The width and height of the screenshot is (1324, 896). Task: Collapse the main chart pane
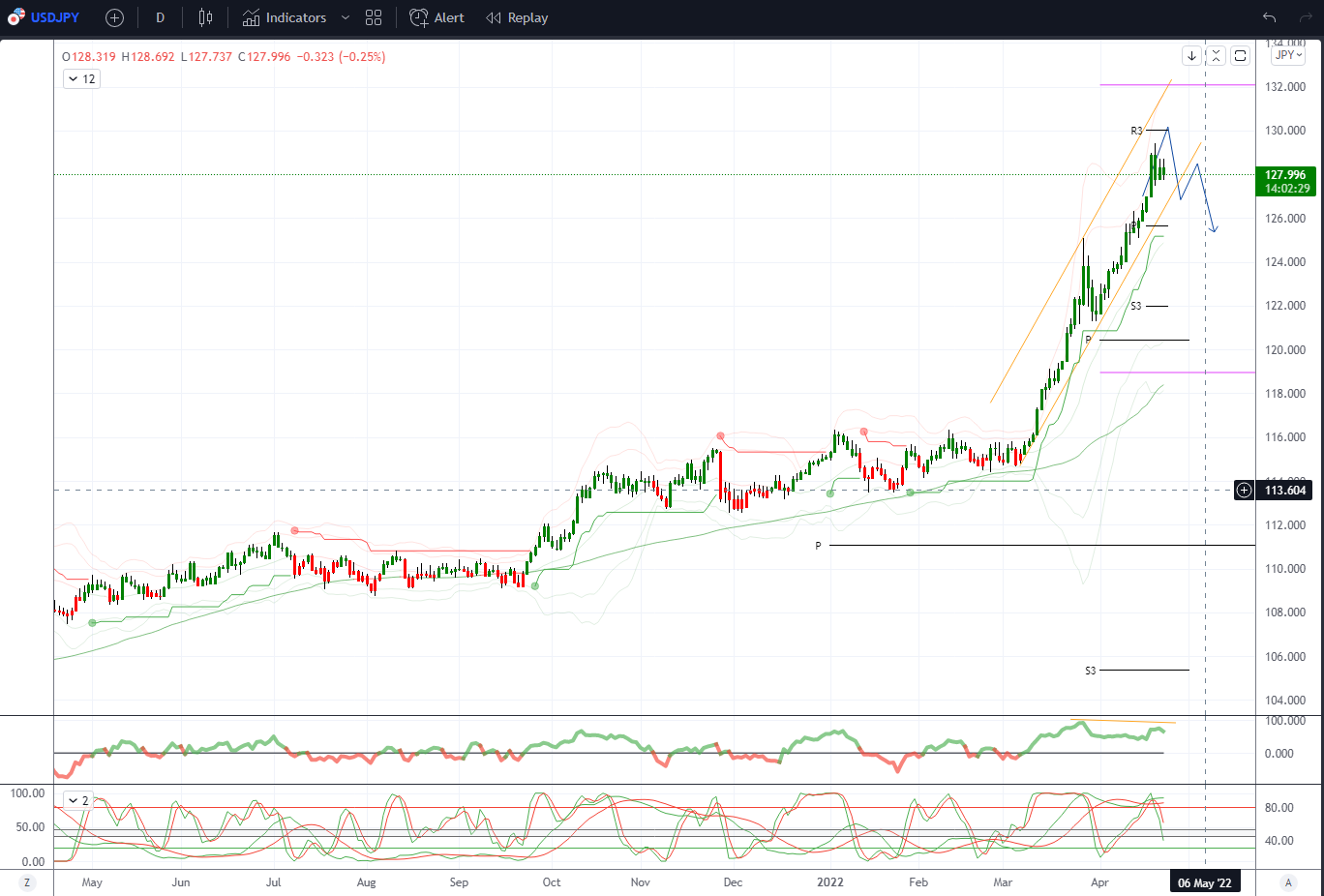point(1216,56)
